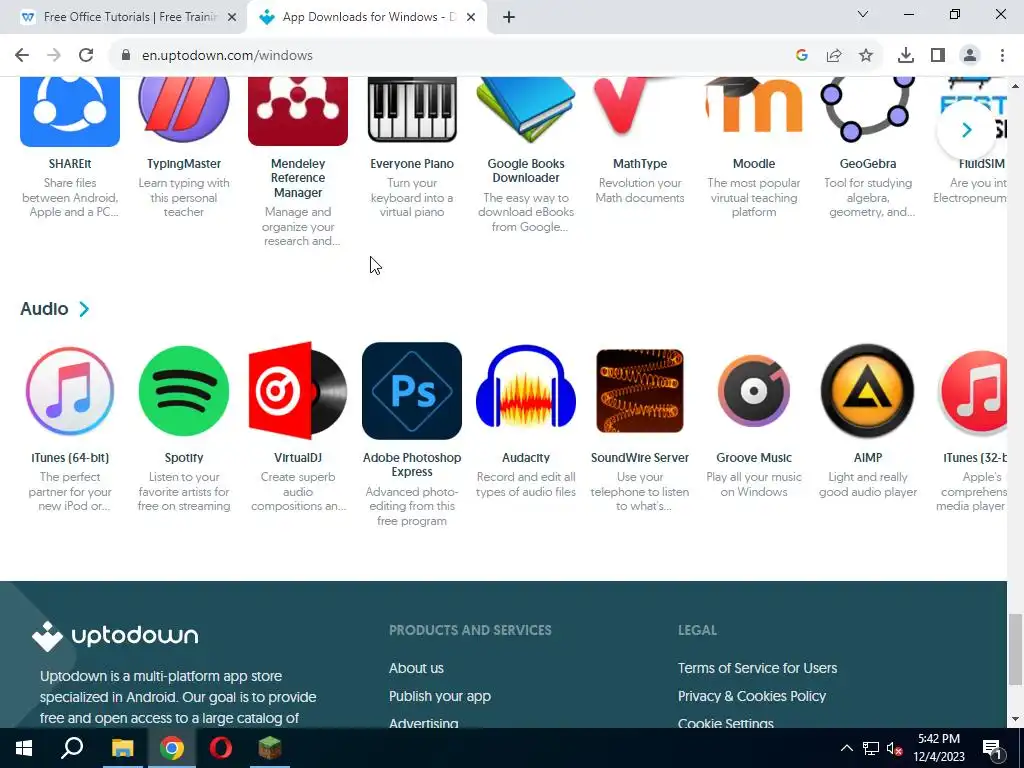Click the GeoGebra app title

868,164
